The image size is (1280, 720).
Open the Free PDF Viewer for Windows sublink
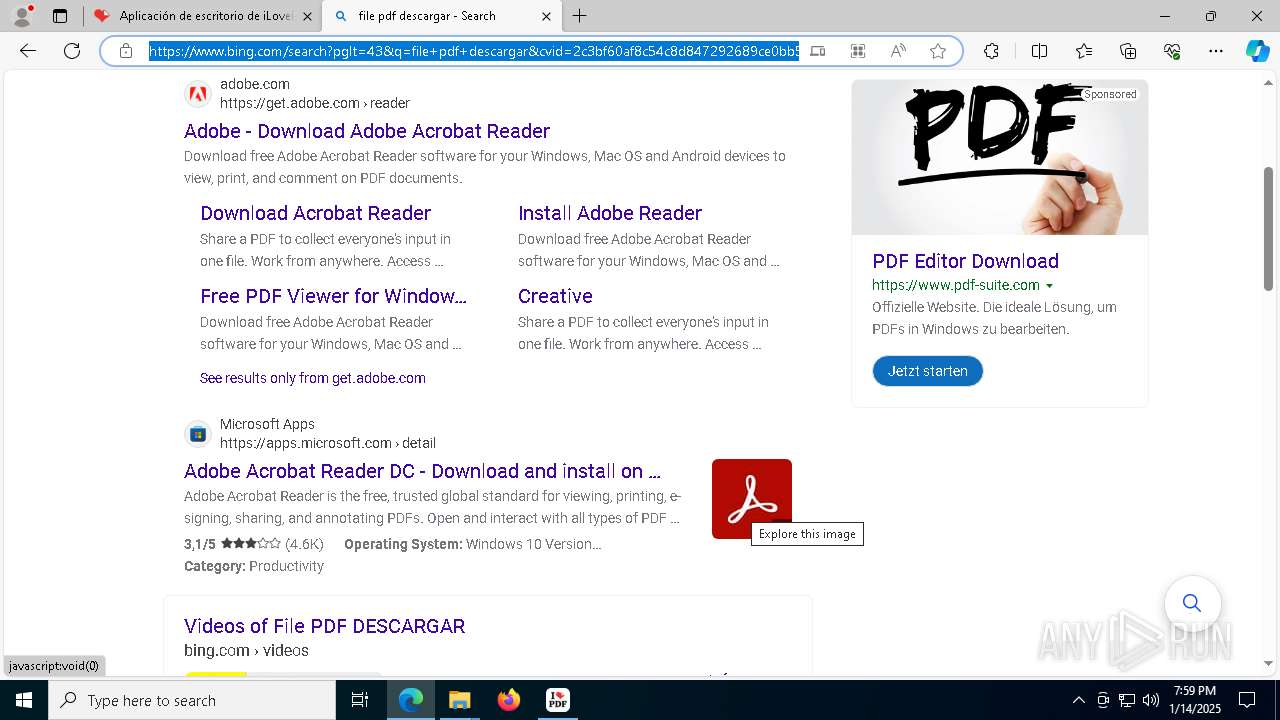333,296
